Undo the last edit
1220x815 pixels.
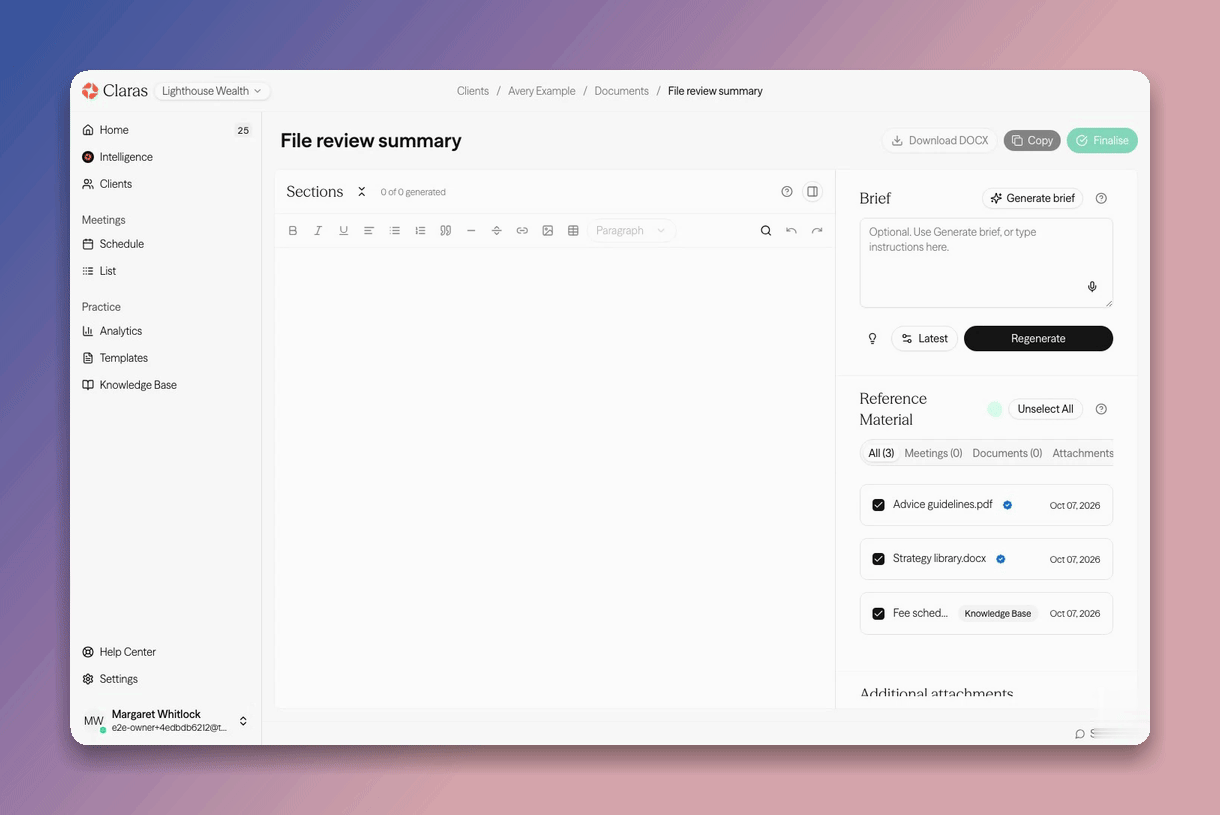pos(791,231)
